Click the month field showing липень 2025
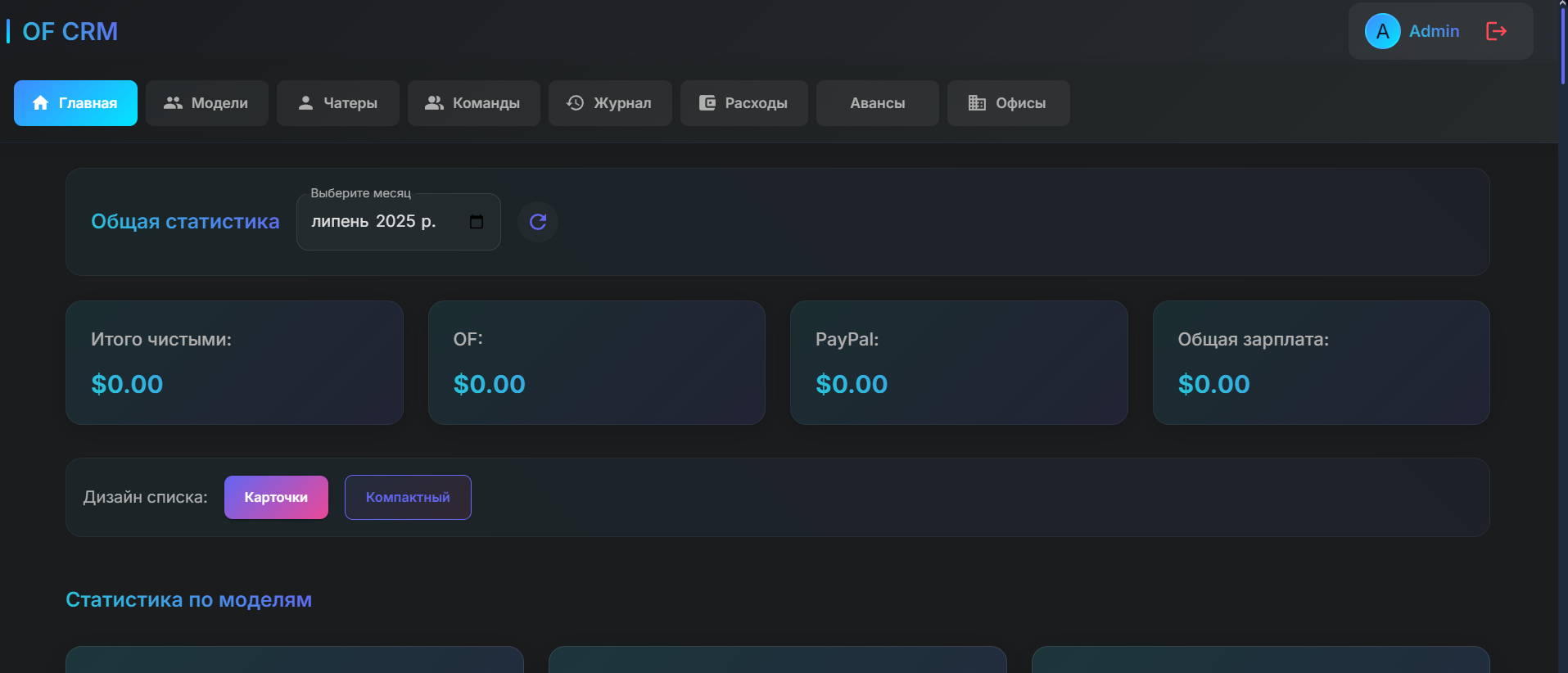The image size is (1568, 673). (399, 222)
